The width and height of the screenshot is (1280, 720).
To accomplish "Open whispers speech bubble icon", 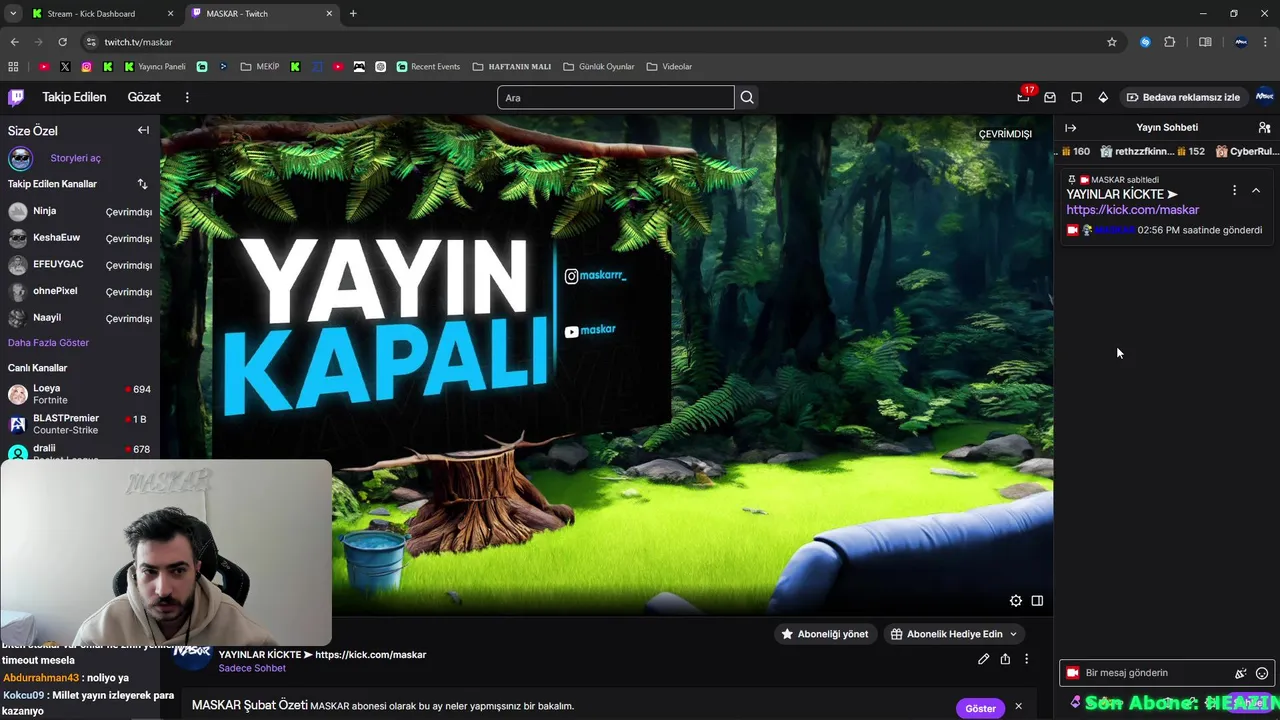I will [x=1076, y=97].
